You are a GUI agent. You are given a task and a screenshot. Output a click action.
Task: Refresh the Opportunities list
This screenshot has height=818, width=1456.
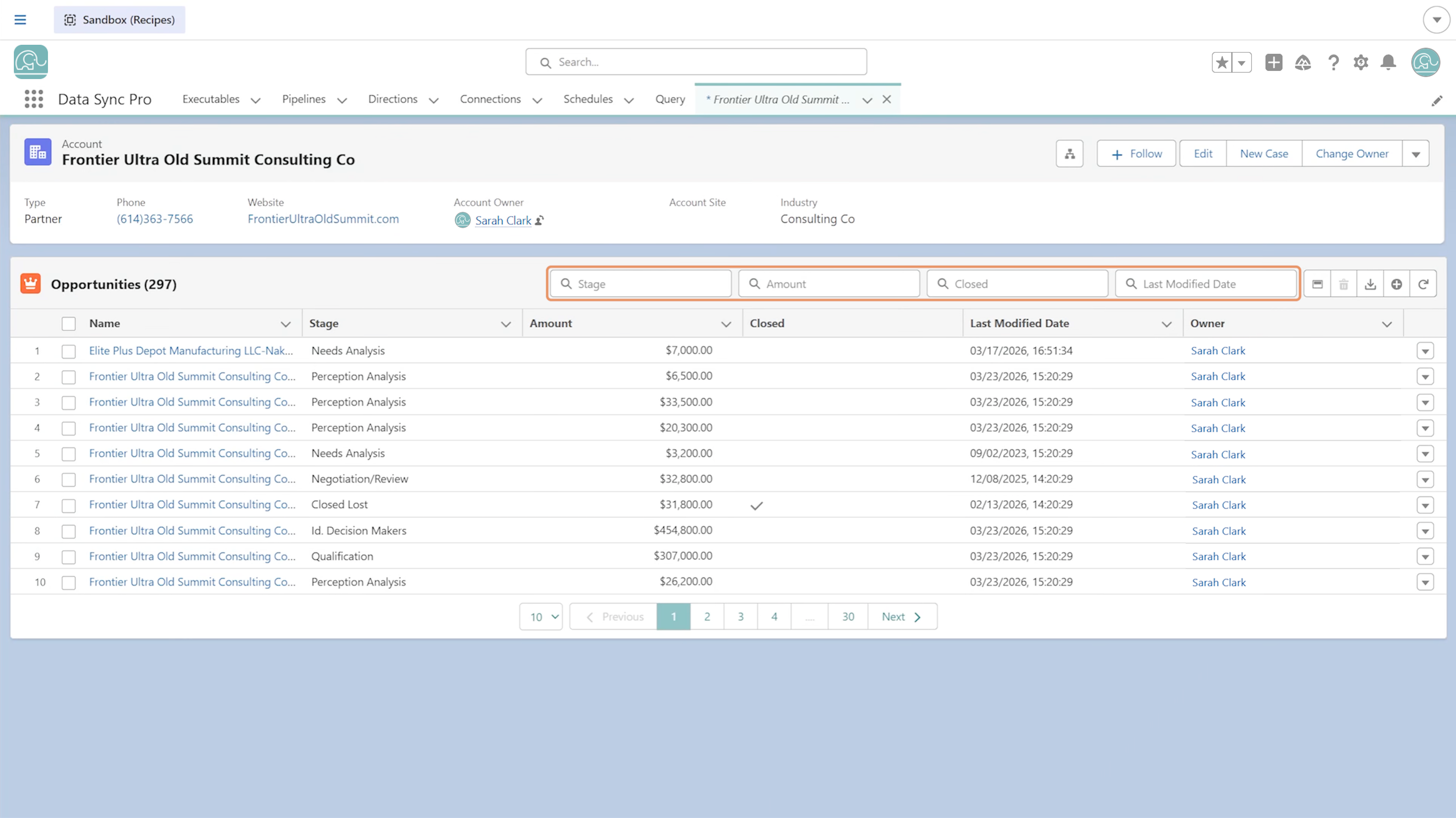(1423, 284)
